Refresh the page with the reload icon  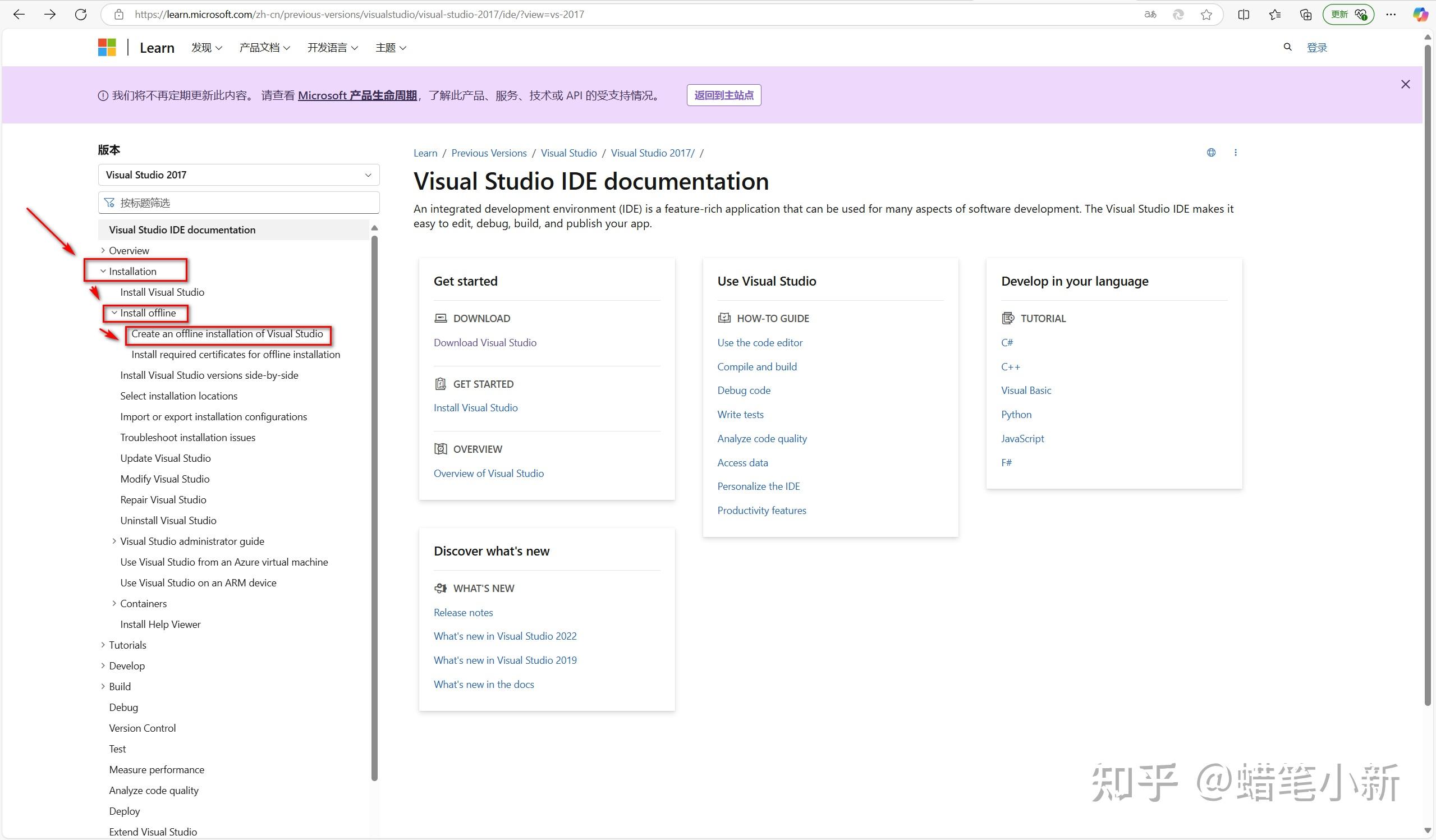point(81,14)
